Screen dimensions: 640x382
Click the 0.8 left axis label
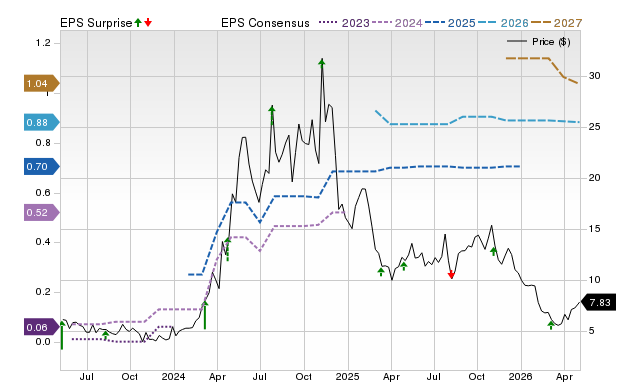point(43,143)
